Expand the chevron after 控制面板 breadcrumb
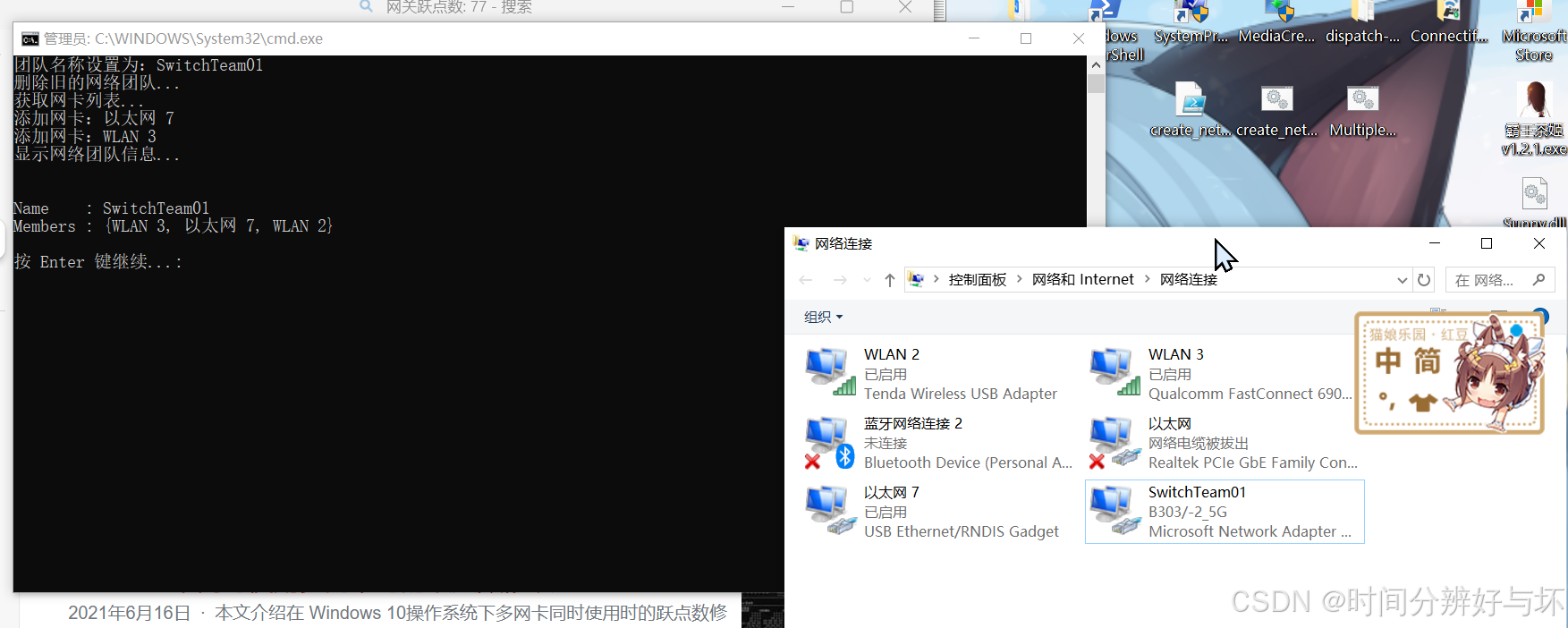The height and width of the screenshot is (628, 1568). [1019, 279]
